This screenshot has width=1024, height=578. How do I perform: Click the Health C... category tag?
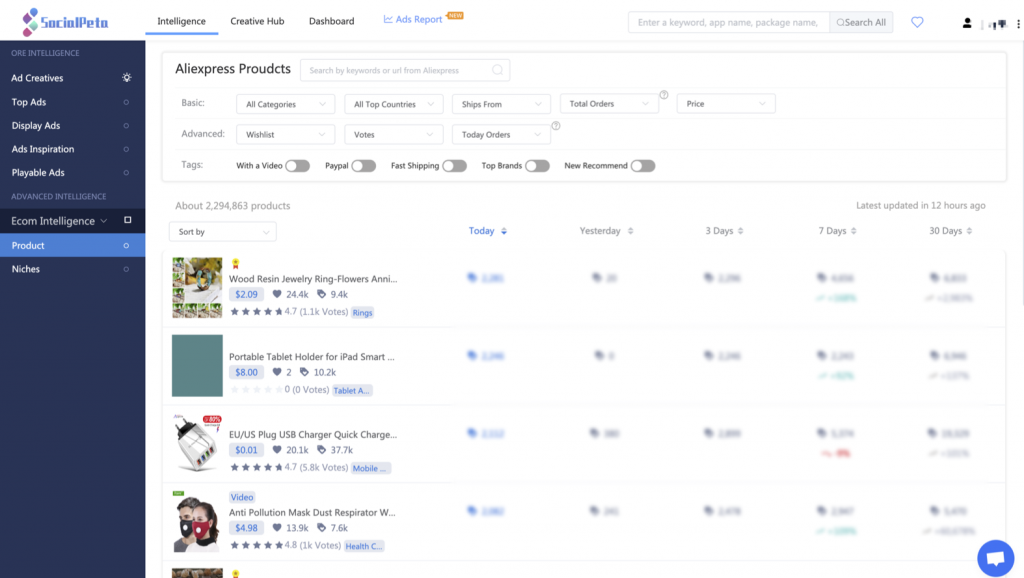pos(364,546)
